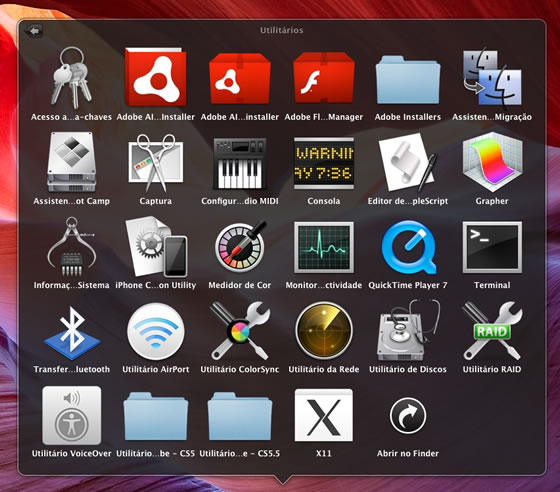Screen dimensions: 560x492
Task: Click the Captura scissors icon
Action: (x=156, y=163)
